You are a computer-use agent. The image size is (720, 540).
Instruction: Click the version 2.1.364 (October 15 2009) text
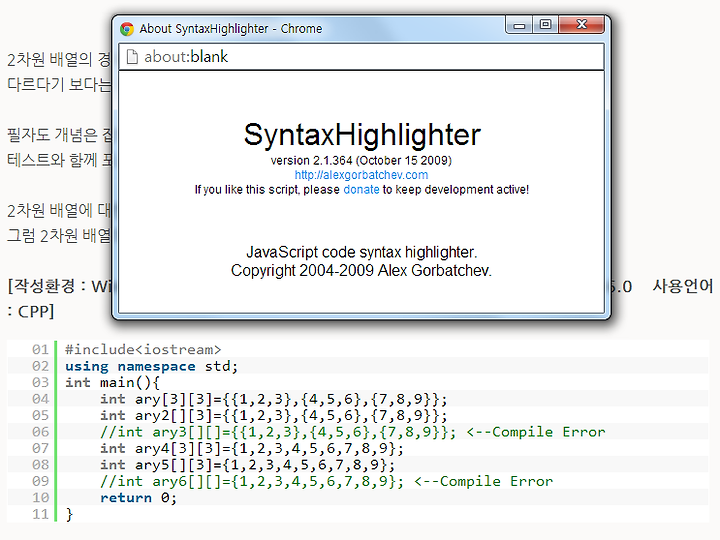(x=361, y=160)
